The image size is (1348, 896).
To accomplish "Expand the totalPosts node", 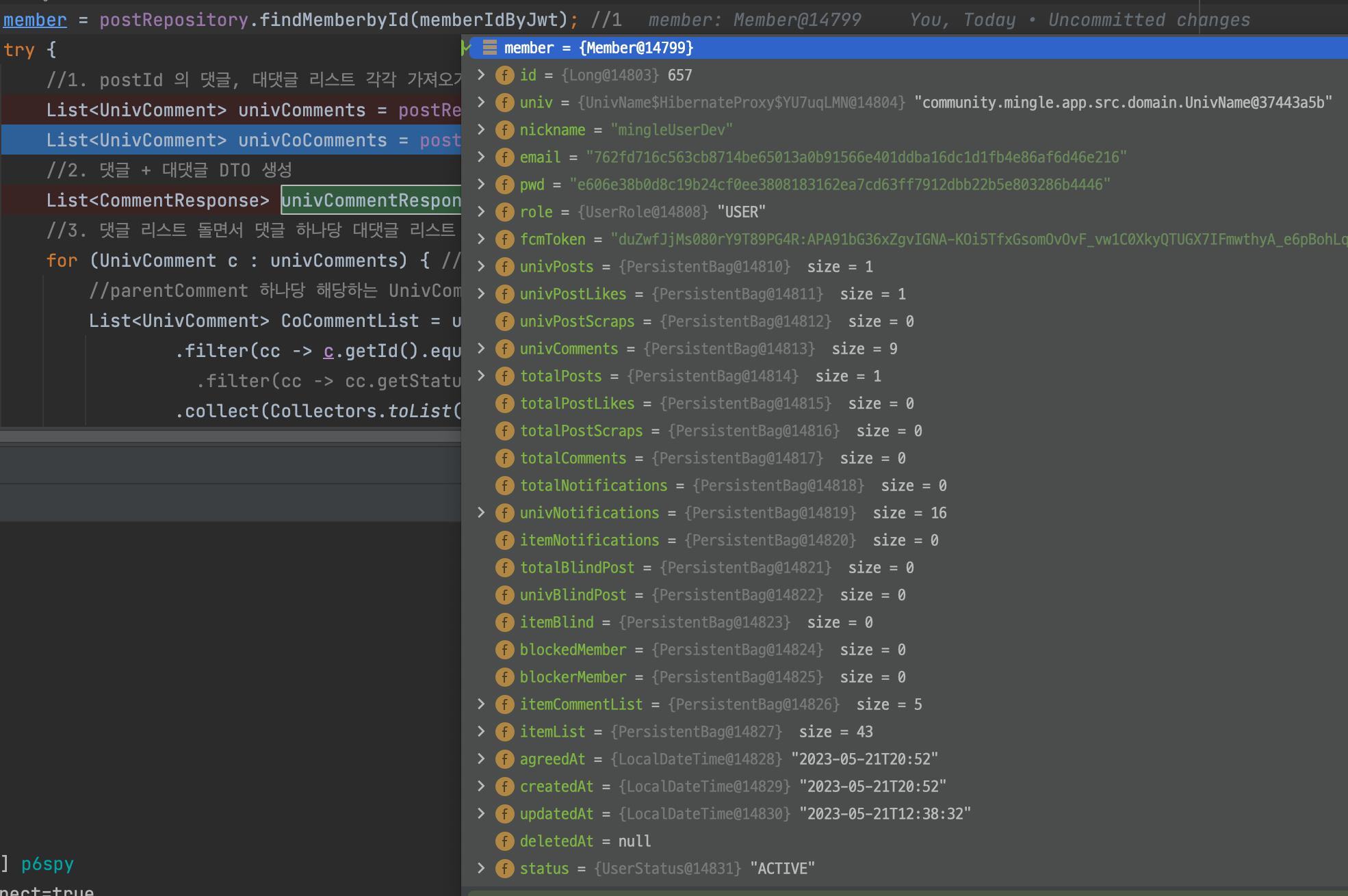I will (x=481, y=375).
